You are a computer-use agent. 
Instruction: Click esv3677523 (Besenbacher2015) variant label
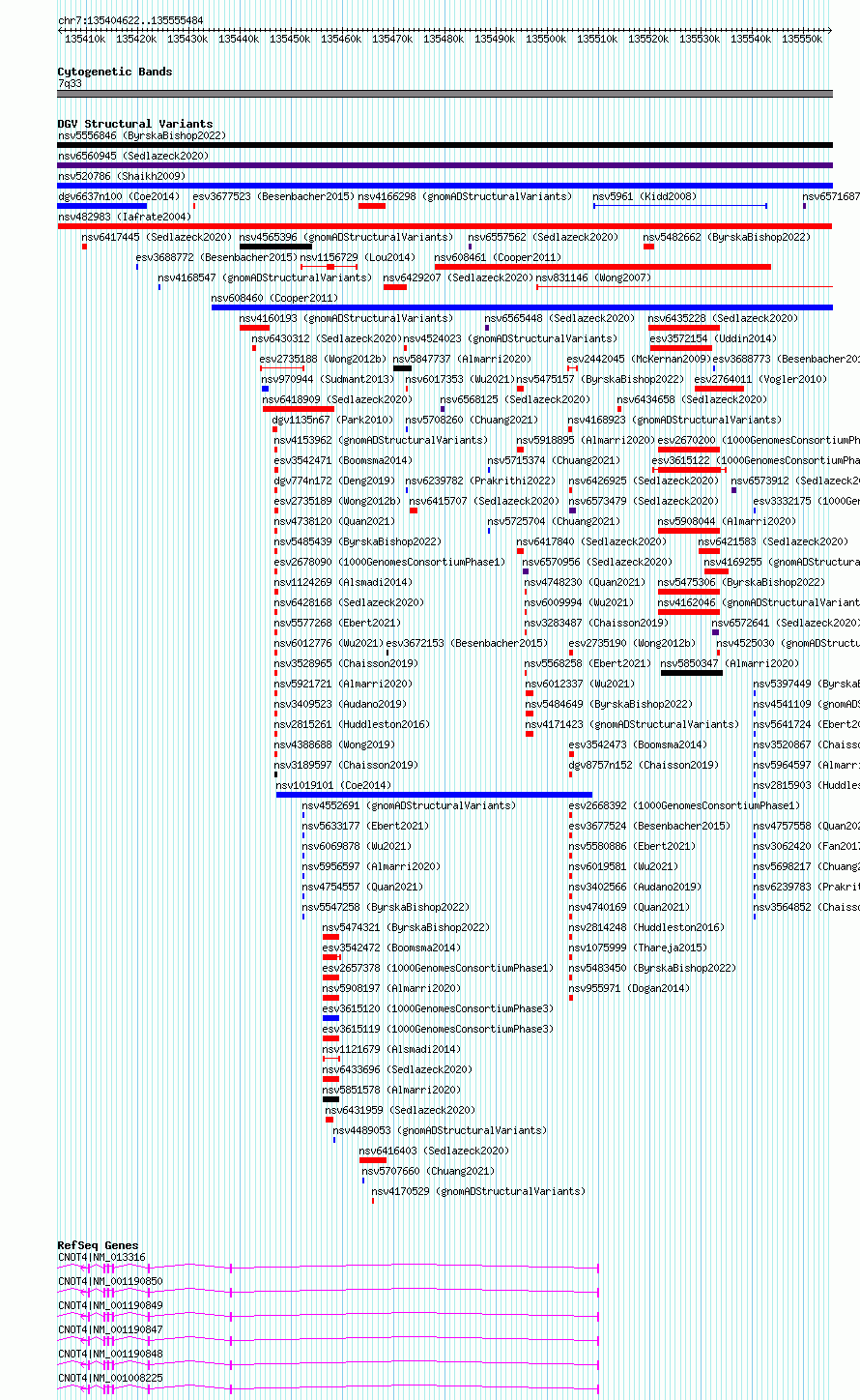click(273, 196)
